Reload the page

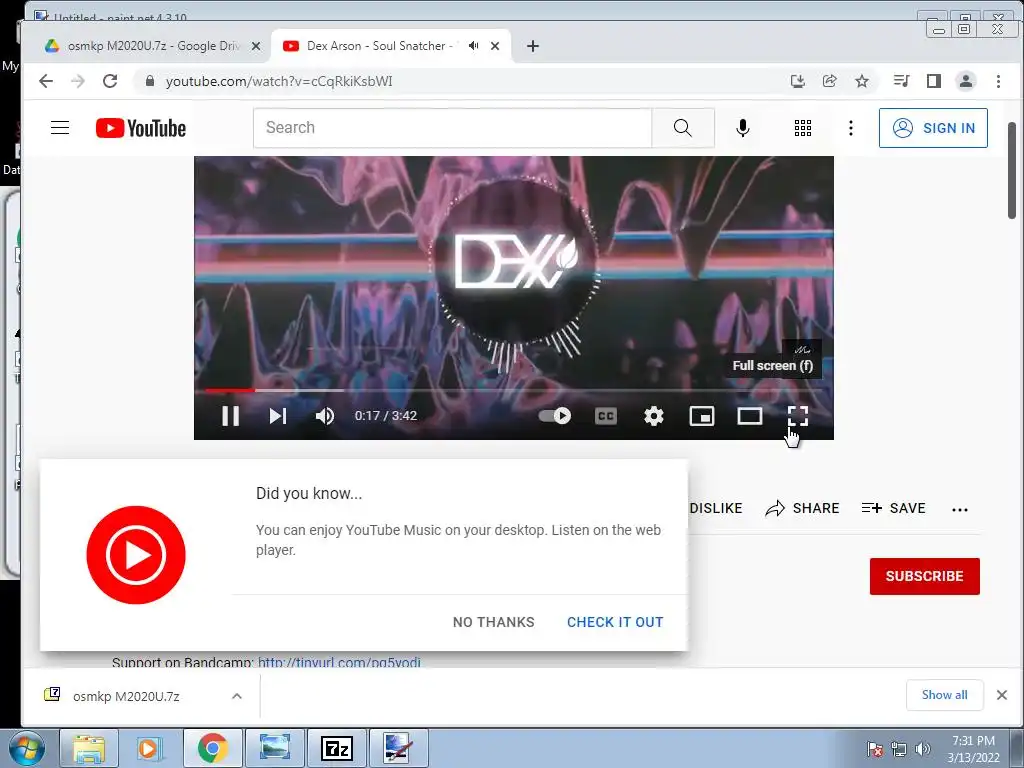pos(110,81)
